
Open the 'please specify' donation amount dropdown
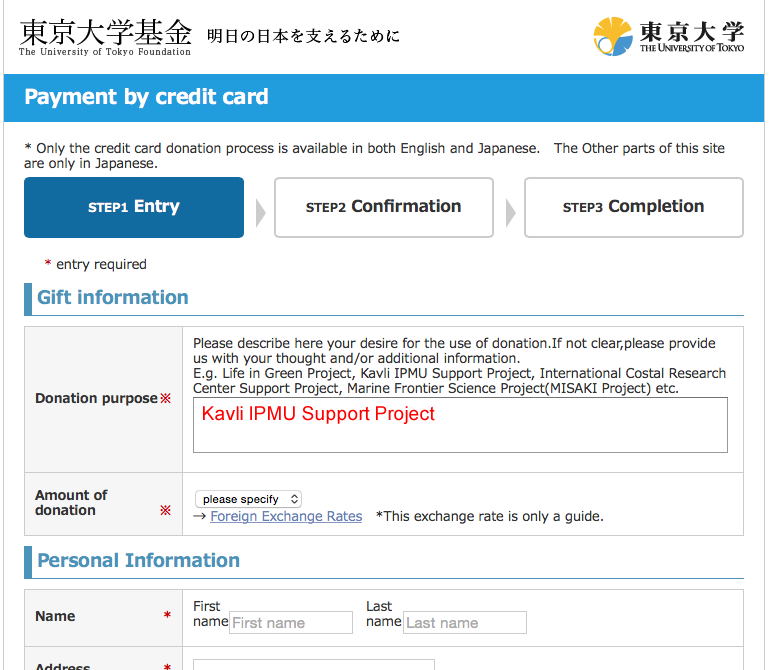249,499
